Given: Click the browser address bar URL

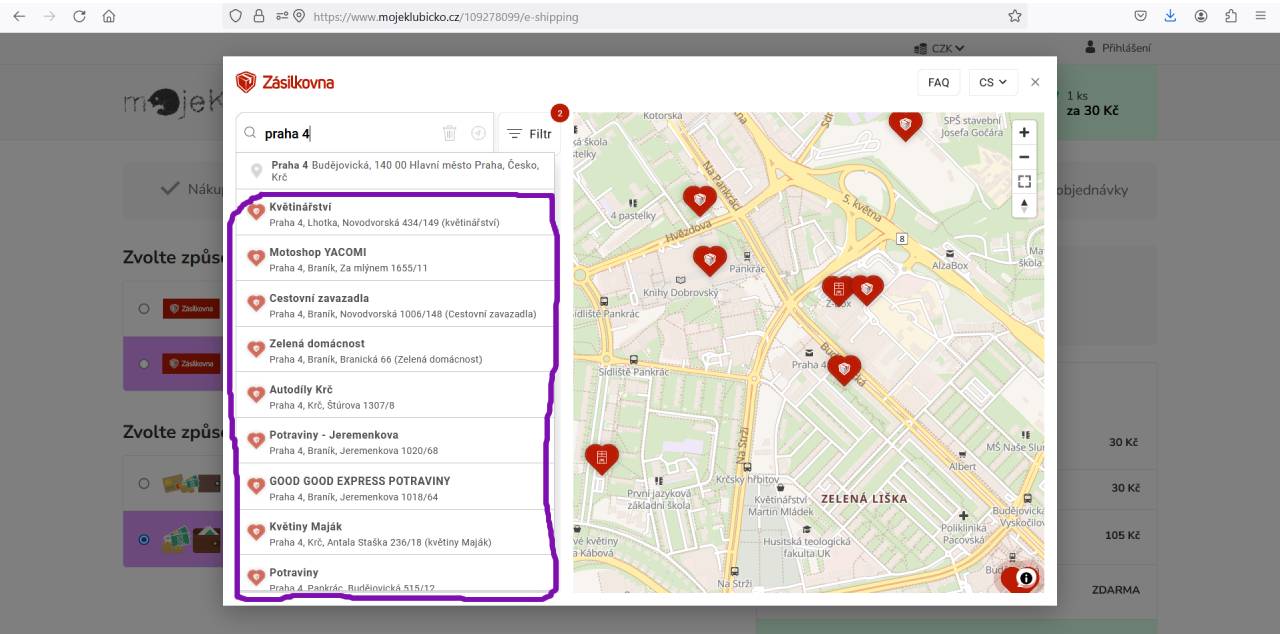Looking at the screenshot, I should pos(446,16).
